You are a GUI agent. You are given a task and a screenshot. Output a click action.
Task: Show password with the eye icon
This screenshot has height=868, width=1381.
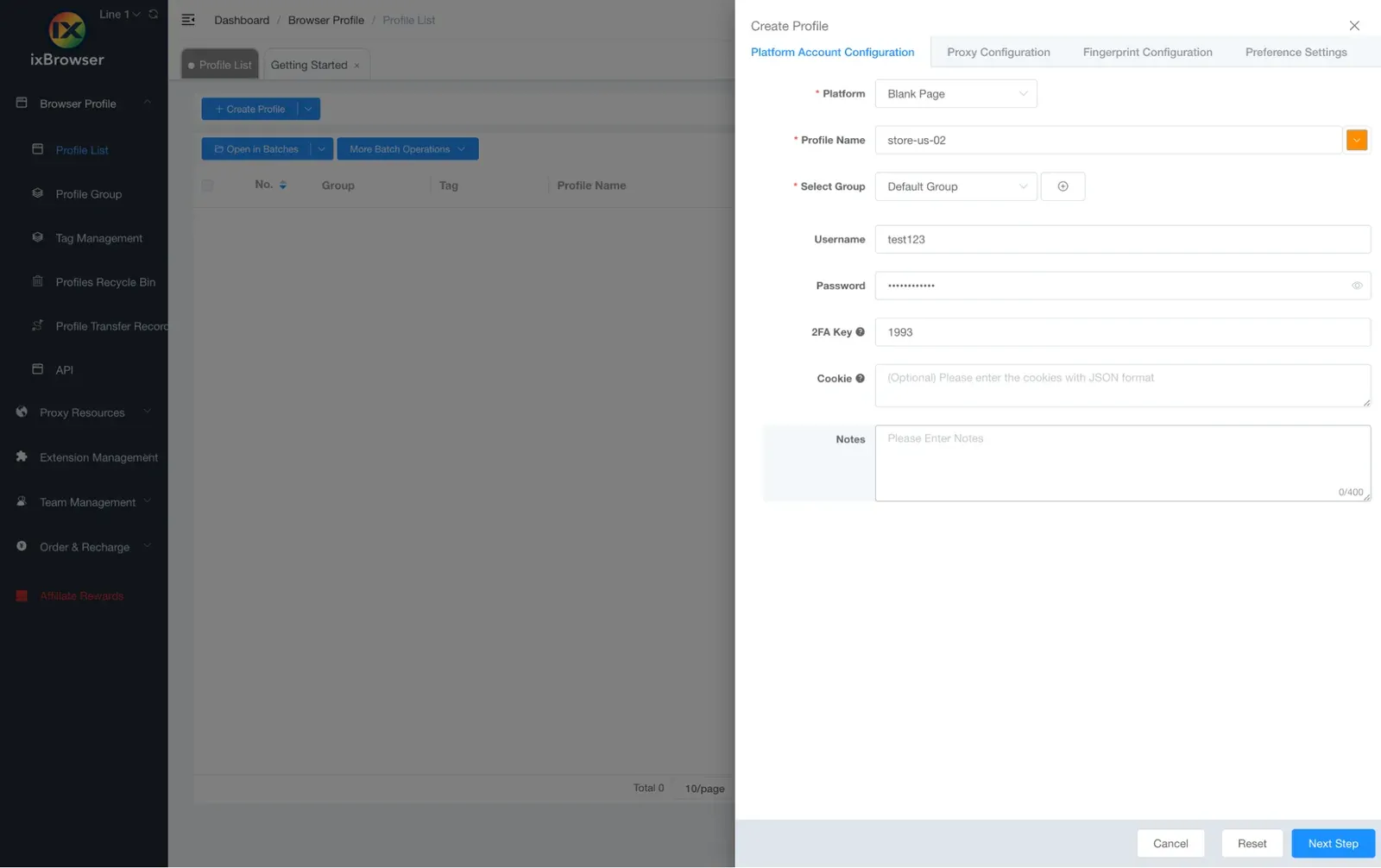coord(1357,286)
